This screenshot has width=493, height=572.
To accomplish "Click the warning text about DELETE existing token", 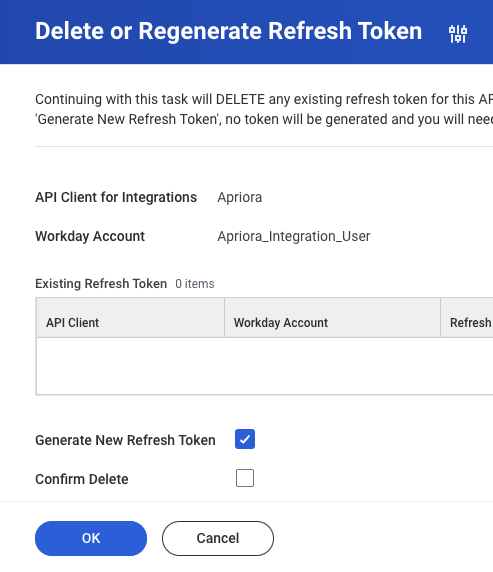I will coord(264,109).
